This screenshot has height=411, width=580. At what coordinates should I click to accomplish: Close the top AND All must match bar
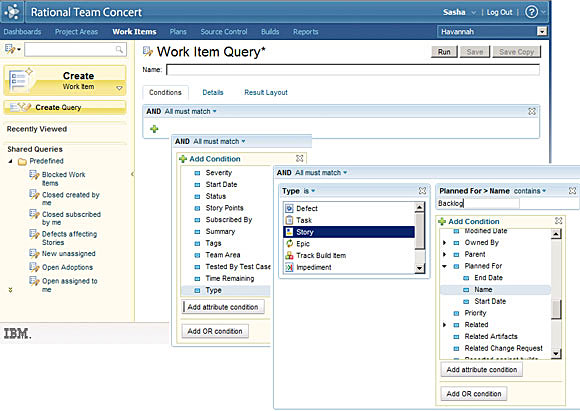[x=532, y=111]
